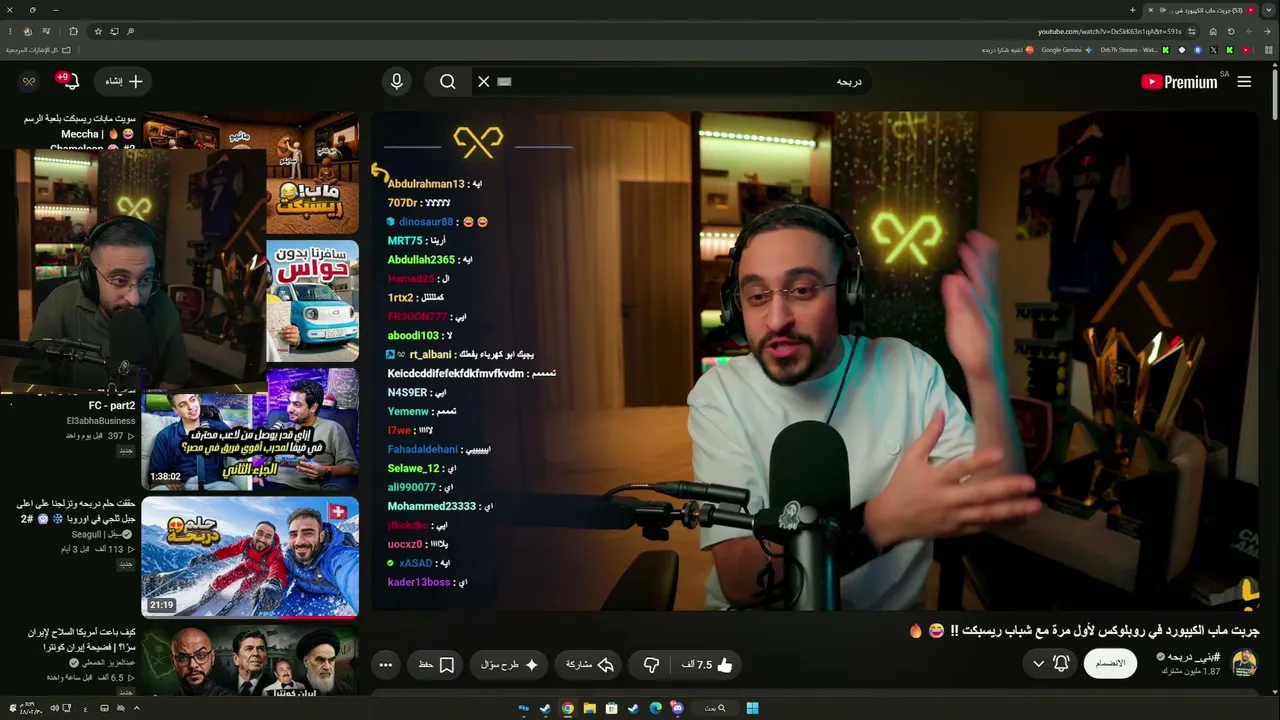Screen dimensions: 1280x720
Task: Open the Deb7h Stream bookmark
Action: pos(1135,50)
